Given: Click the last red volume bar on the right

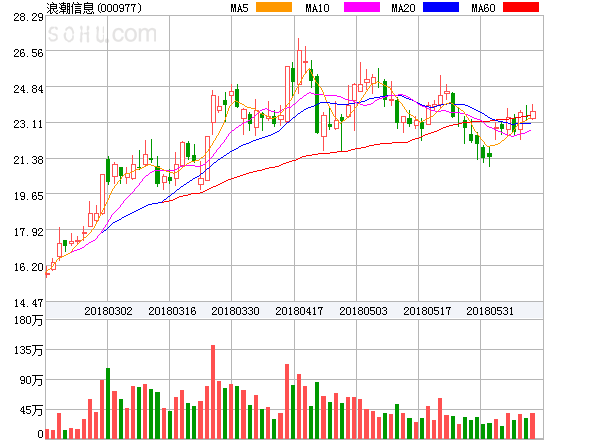Looking at the screenshot, I should [x=532, y=426].
